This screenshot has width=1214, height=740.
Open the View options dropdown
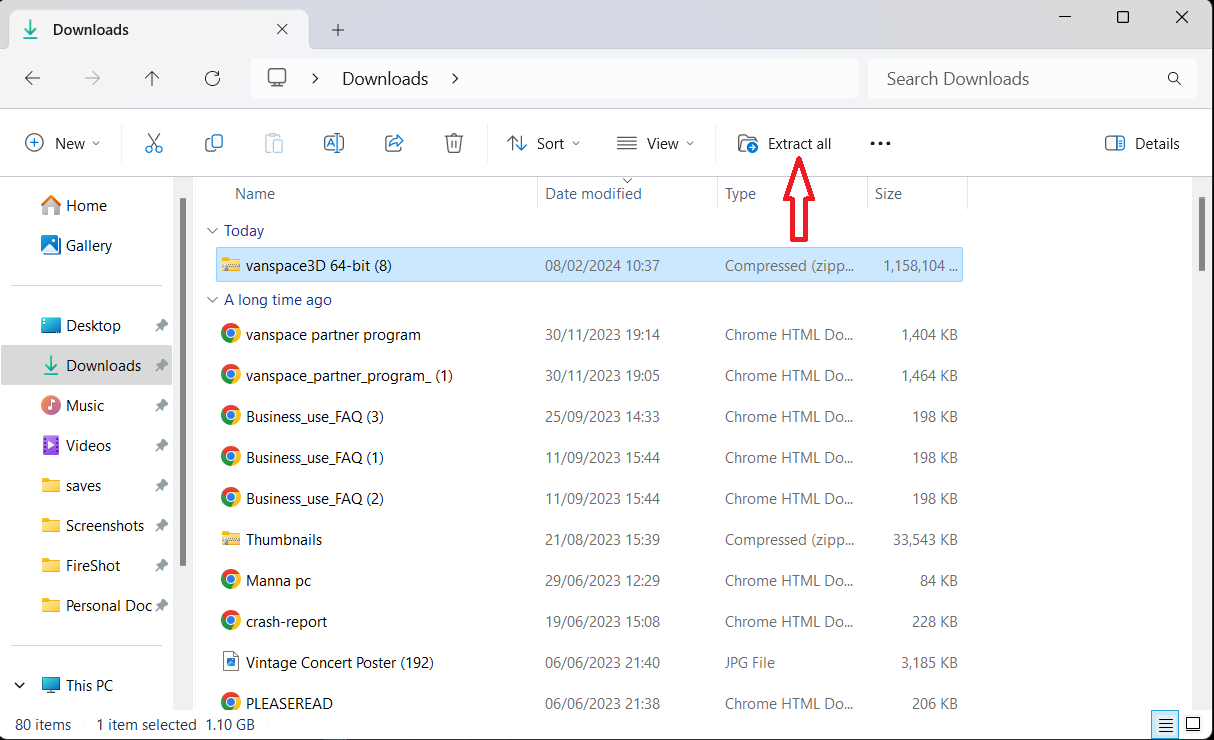tap(655, 143)
